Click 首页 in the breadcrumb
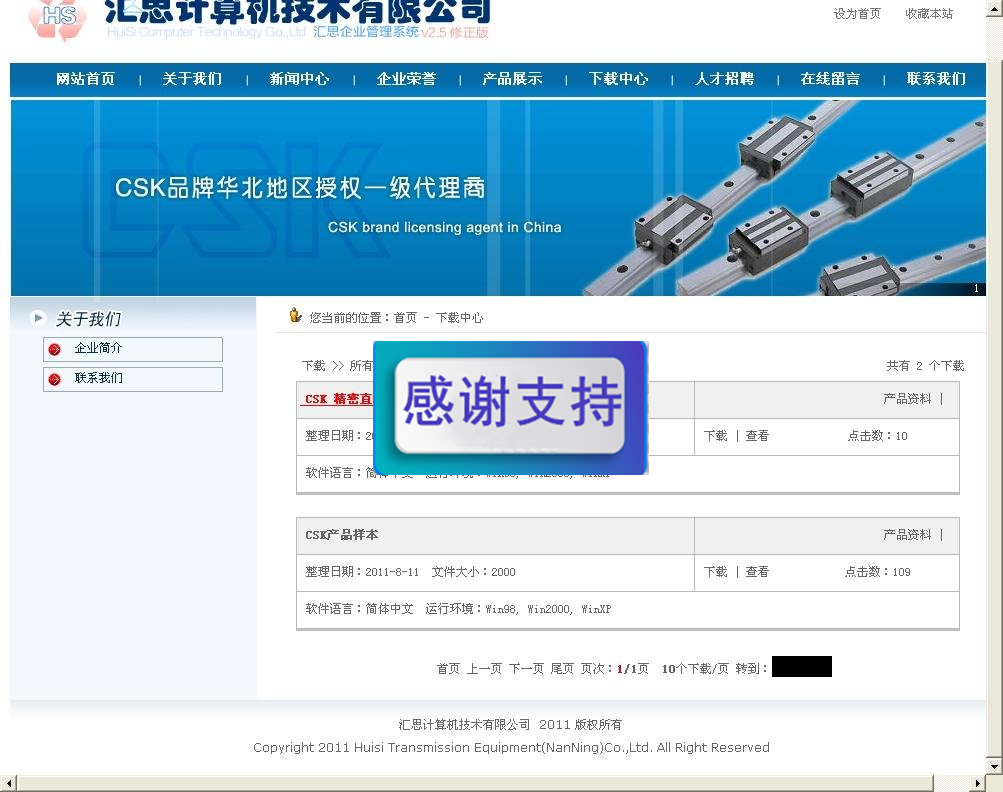The width and height of the screenshot is (1003, 792). point(406,318)
